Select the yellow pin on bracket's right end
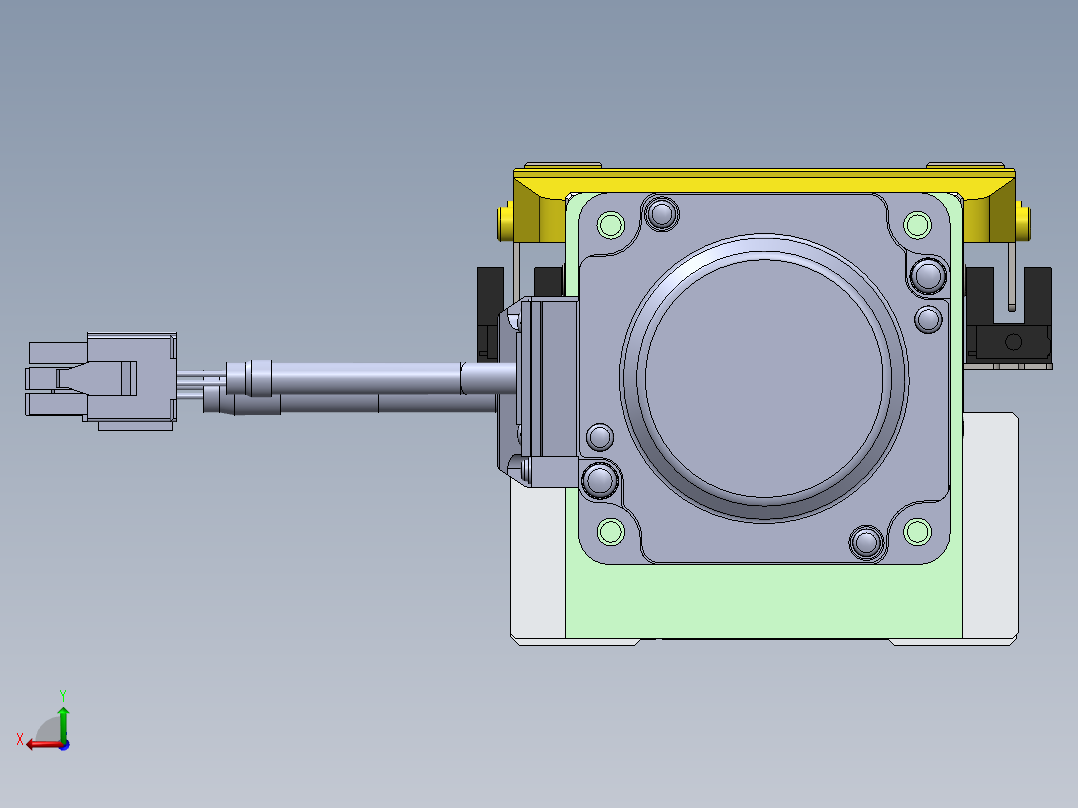This screenshot has width=1078, height=808. (1023, 221)
